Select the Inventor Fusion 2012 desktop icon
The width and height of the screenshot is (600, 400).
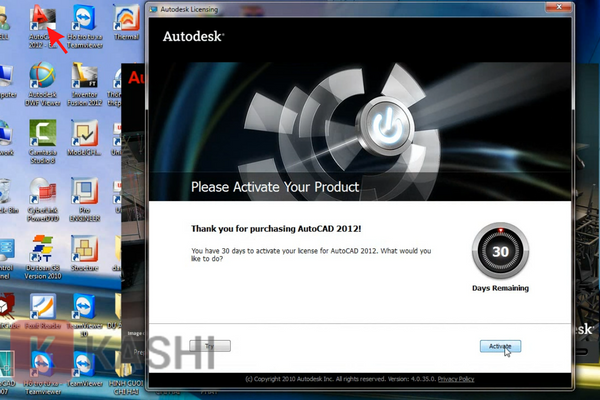84,78
